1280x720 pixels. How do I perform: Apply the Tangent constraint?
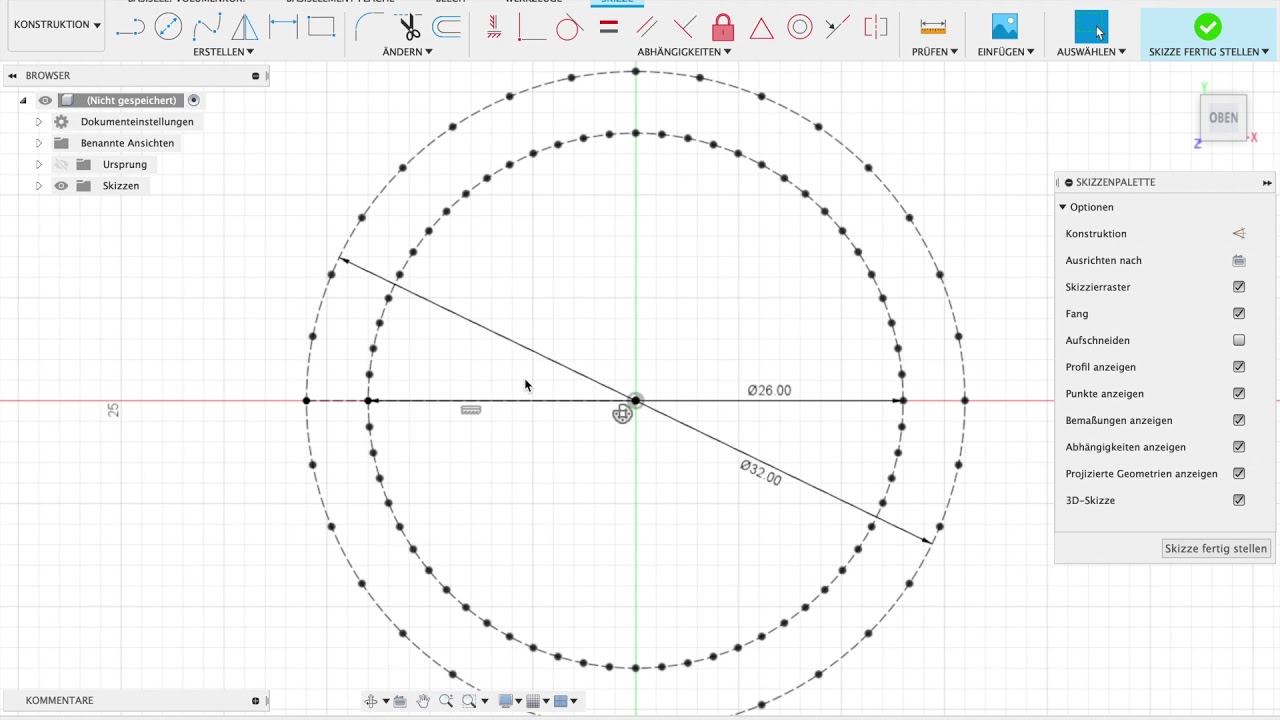(x=569, y=28)
